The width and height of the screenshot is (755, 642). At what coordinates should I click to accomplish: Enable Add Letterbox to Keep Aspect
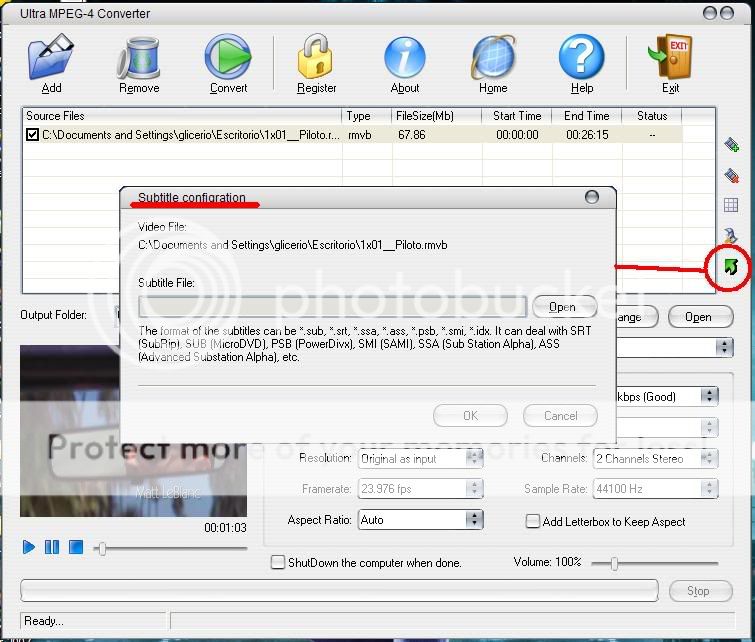[534, 521]
